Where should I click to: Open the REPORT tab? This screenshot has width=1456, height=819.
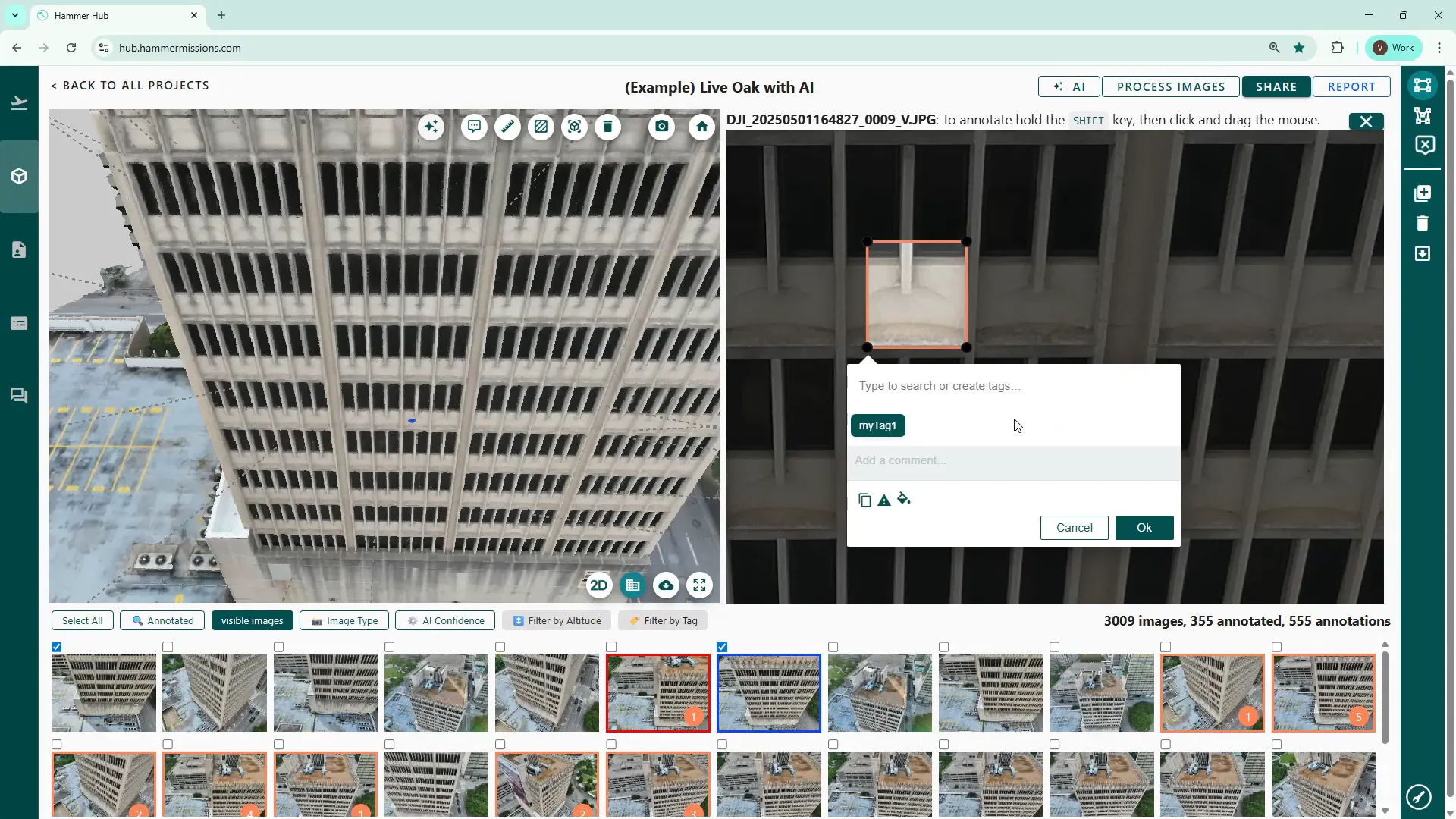pyautogui.click(x=1351, y=87)
